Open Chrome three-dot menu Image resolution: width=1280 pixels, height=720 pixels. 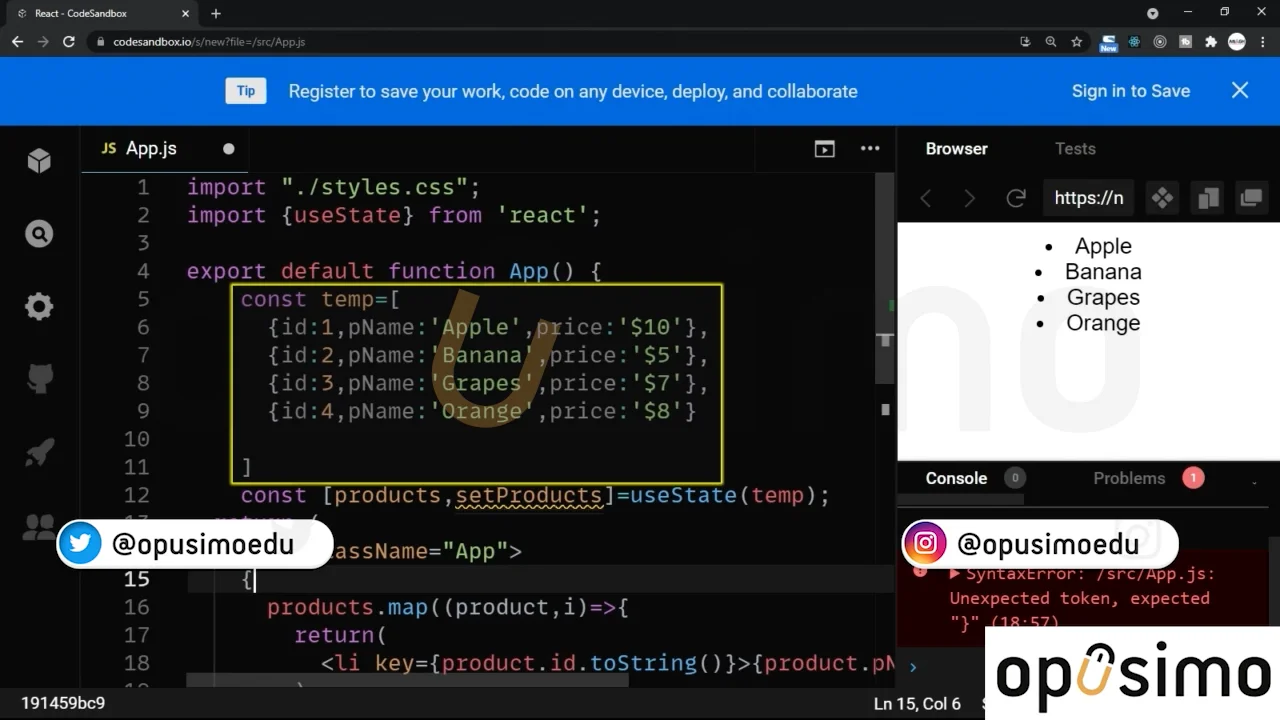click(1263, 42)
